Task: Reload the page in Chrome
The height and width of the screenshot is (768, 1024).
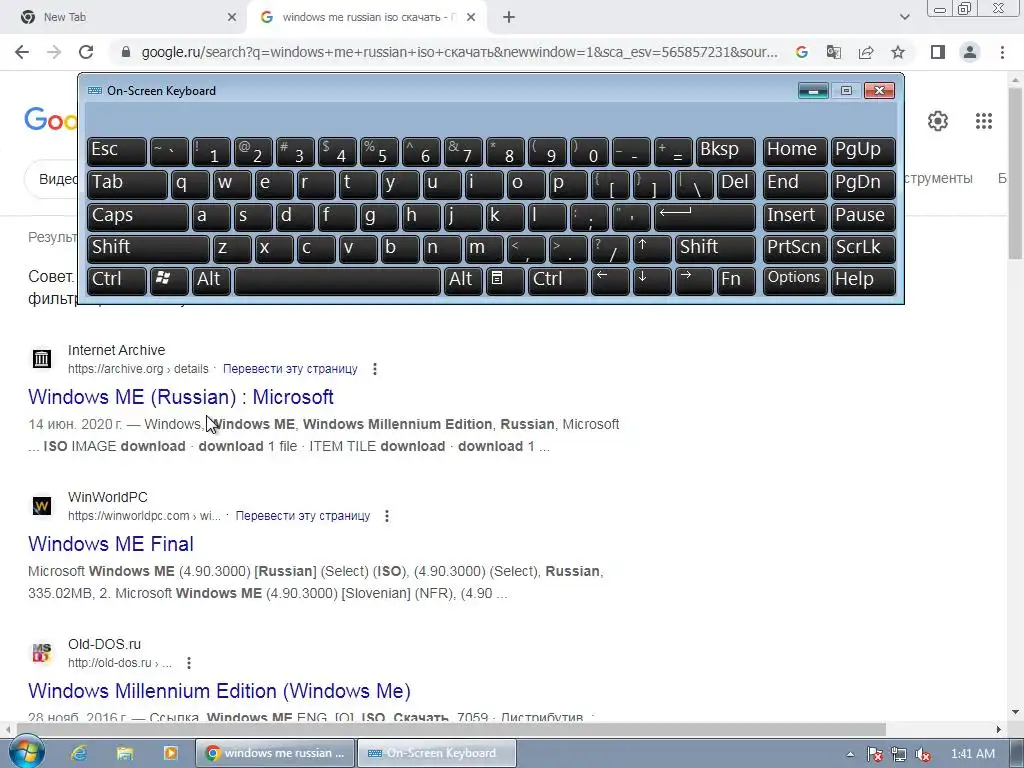Action: click(86, 52)
